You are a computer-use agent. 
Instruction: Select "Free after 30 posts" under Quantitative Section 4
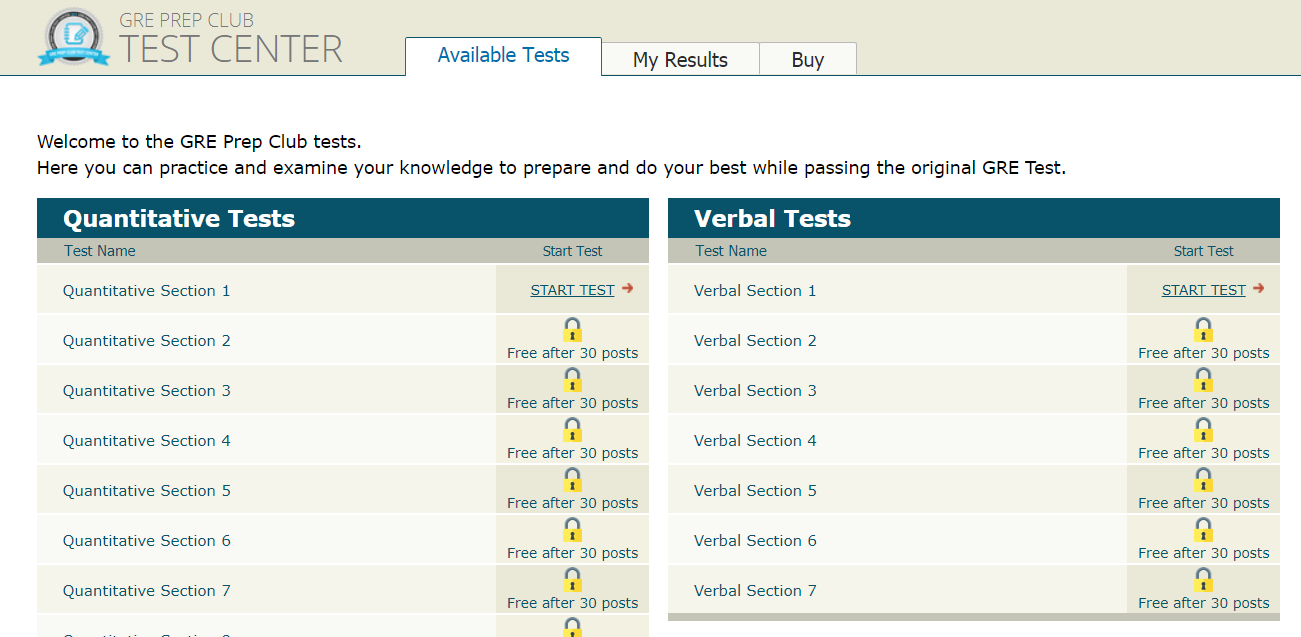coord(572,453)
